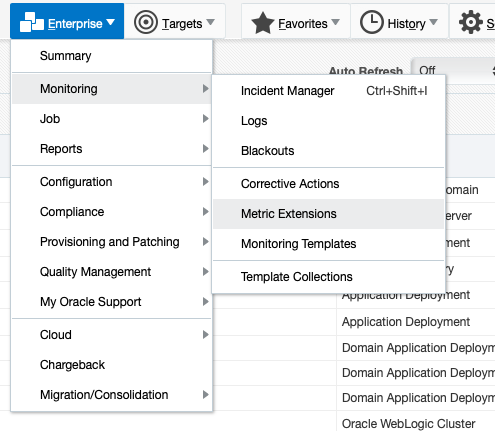Expand the Migration/Consolidation submenu arrow

(x=206, y=395)
